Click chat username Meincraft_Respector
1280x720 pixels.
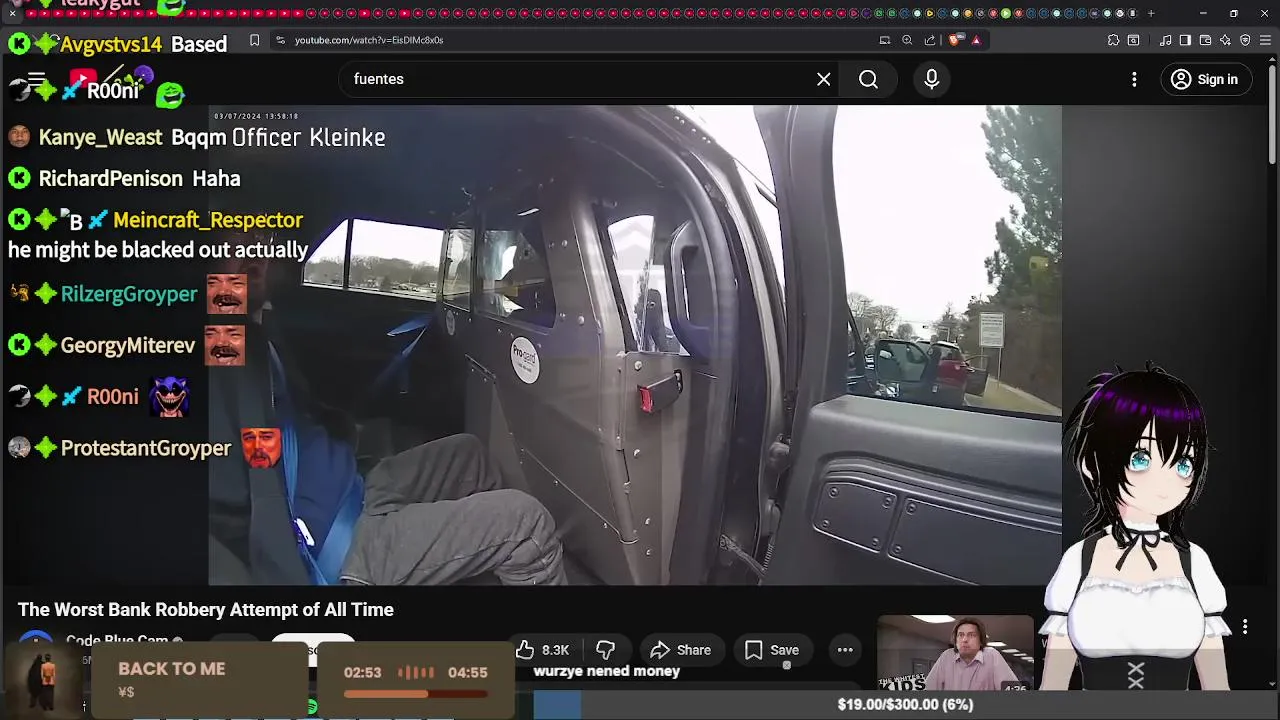[x=207, y=220]
